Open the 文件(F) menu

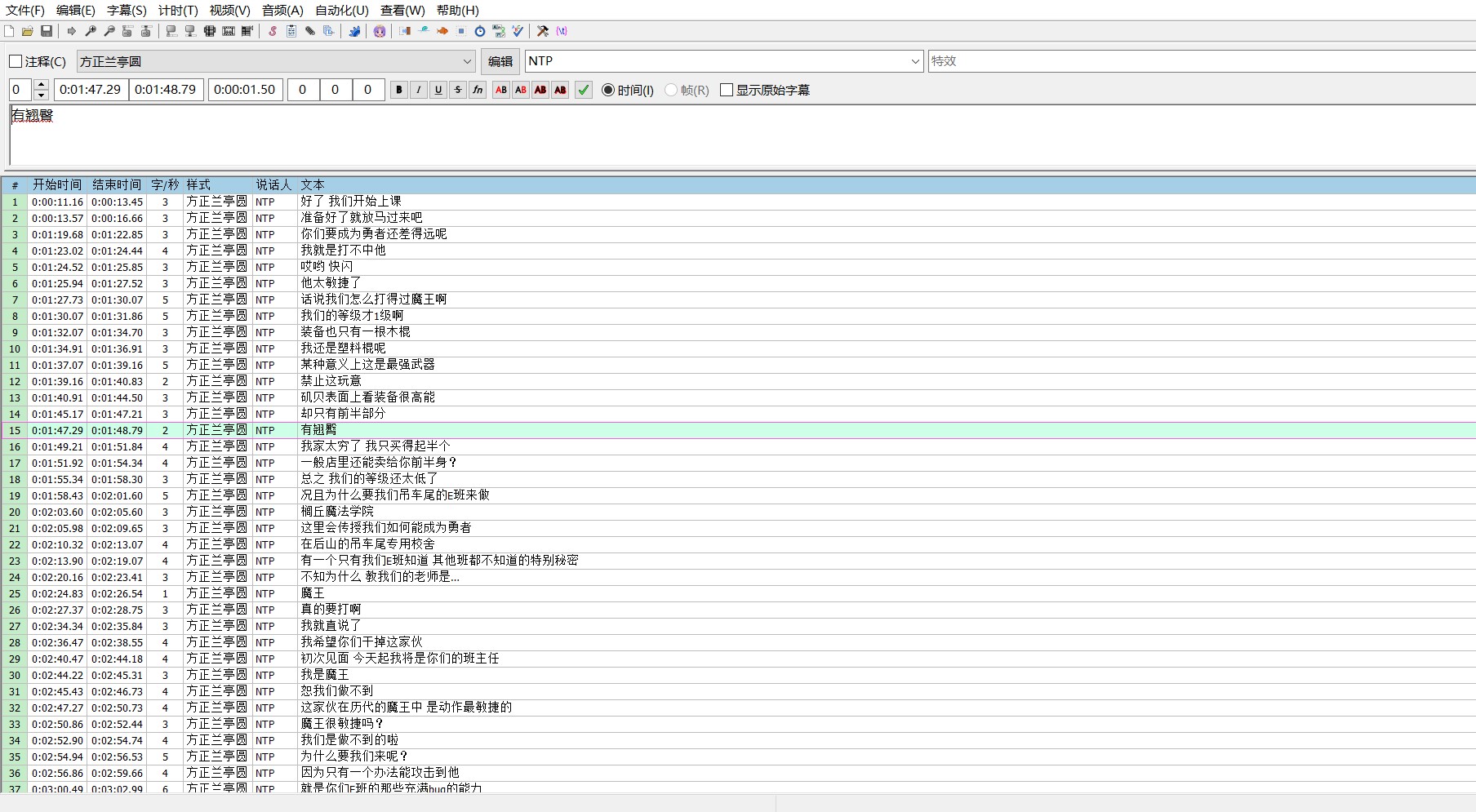[x=25, y=11]
